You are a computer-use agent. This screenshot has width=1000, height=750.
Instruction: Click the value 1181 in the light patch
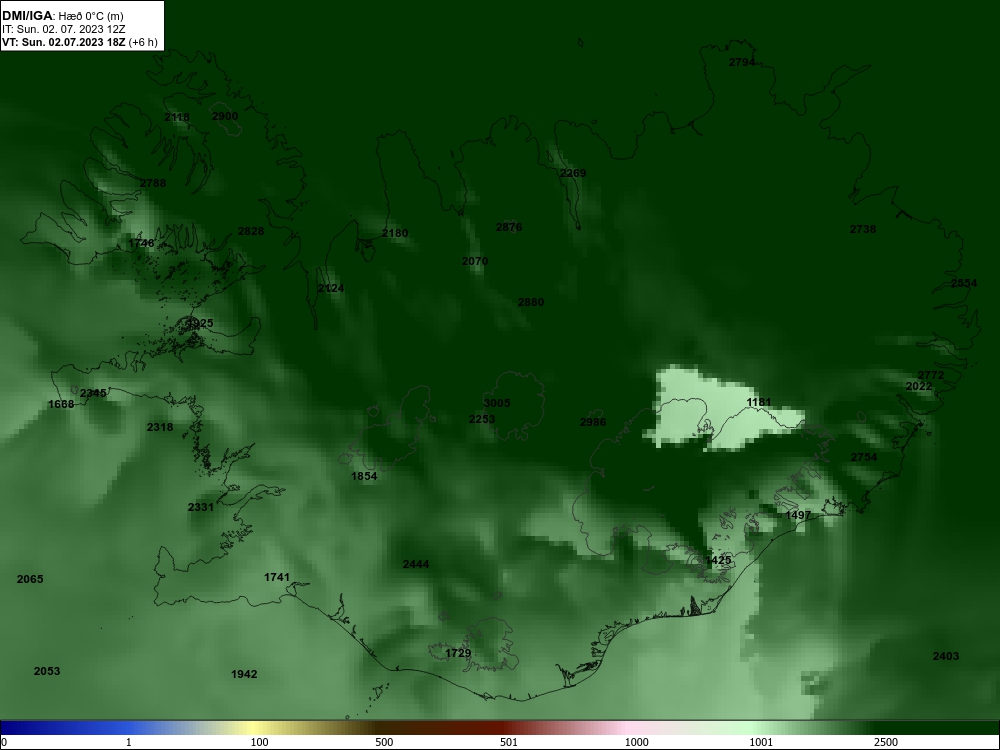759,402
